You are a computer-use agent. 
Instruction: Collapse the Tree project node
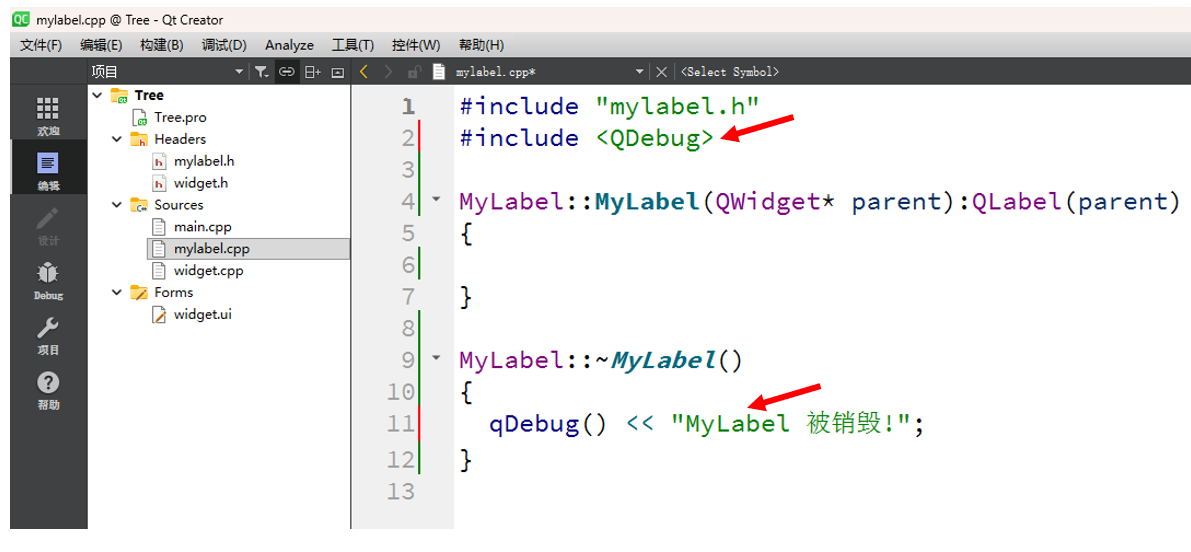pyautogui.click(x=97, y=95)
